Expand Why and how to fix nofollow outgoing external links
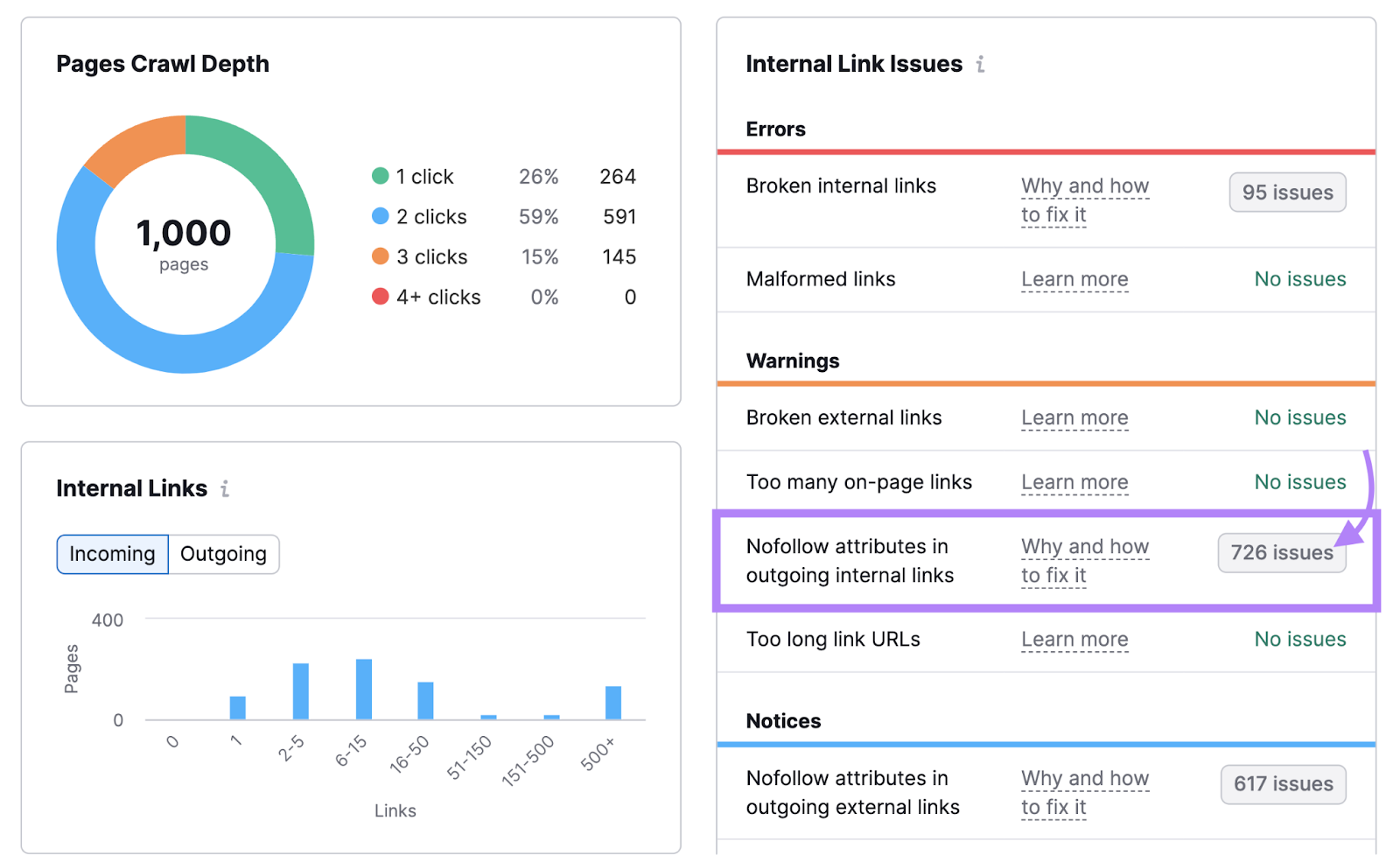 [1084, 792]
